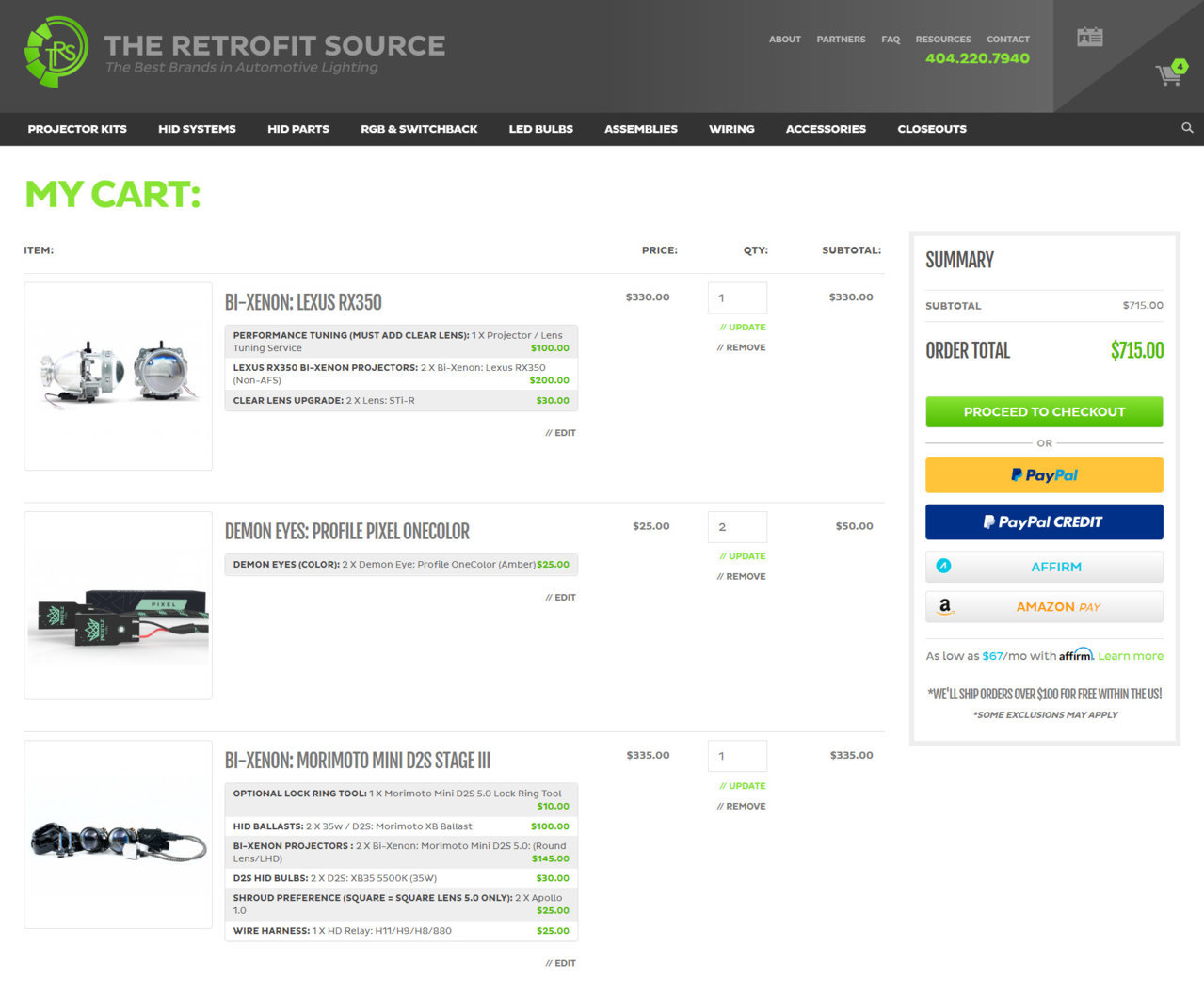Viewport: 1204px width, 994px height.
Task: Click the $330.00 Lexus RX350 subtotal
Action: tap(851, 297)
